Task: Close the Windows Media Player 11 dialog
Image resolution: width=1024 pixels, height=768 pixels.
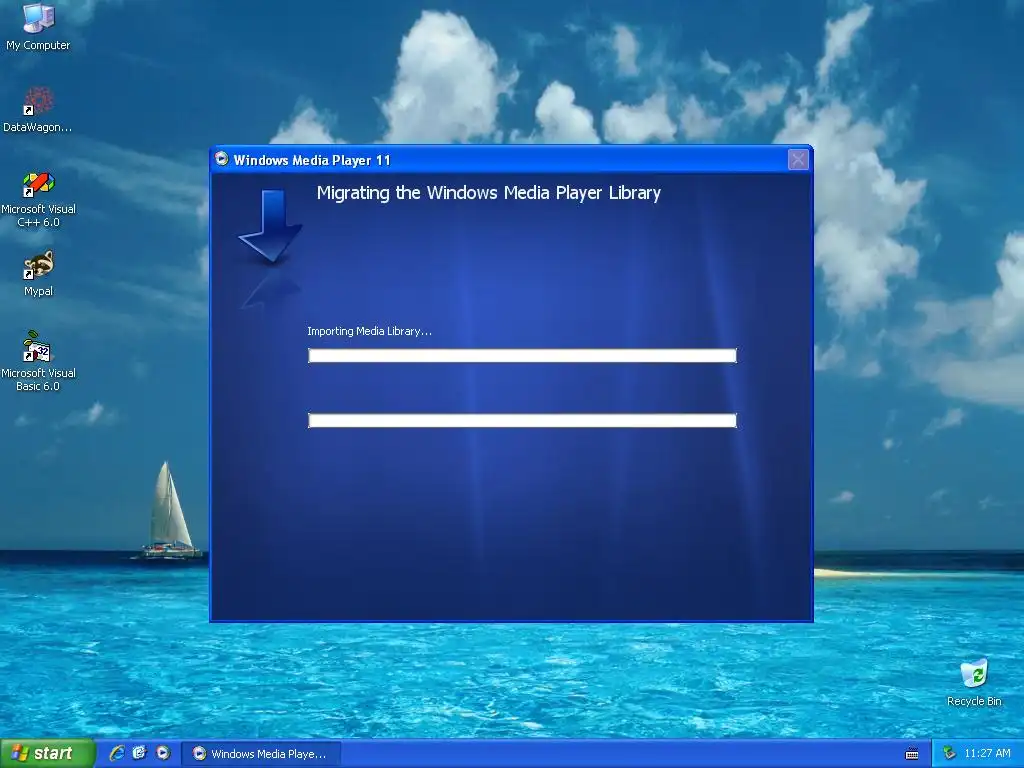Action: pyautogui.click(x=798, y=159)
